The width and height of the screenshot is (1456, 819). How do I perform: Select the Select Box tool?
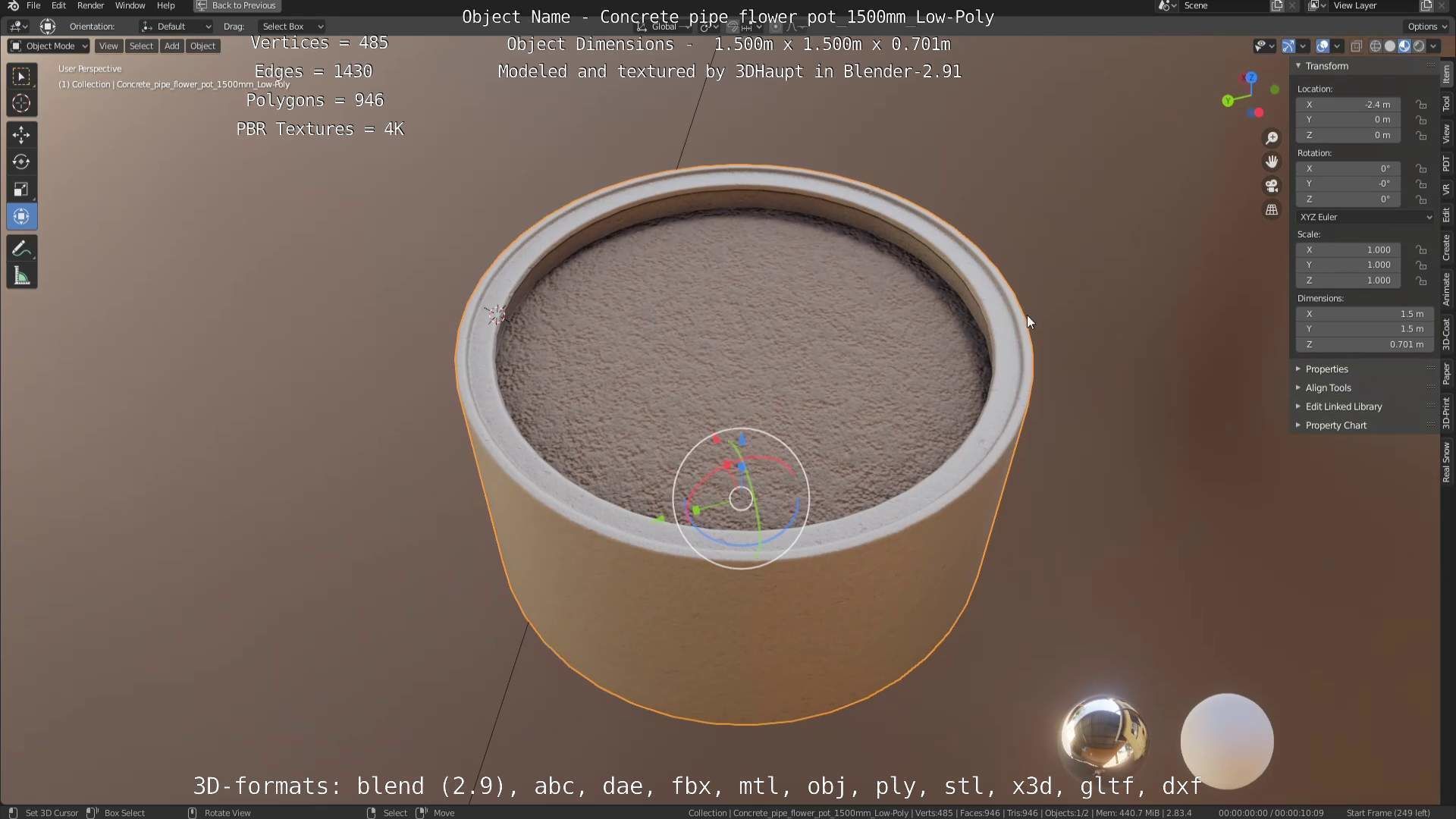(21, 76)
